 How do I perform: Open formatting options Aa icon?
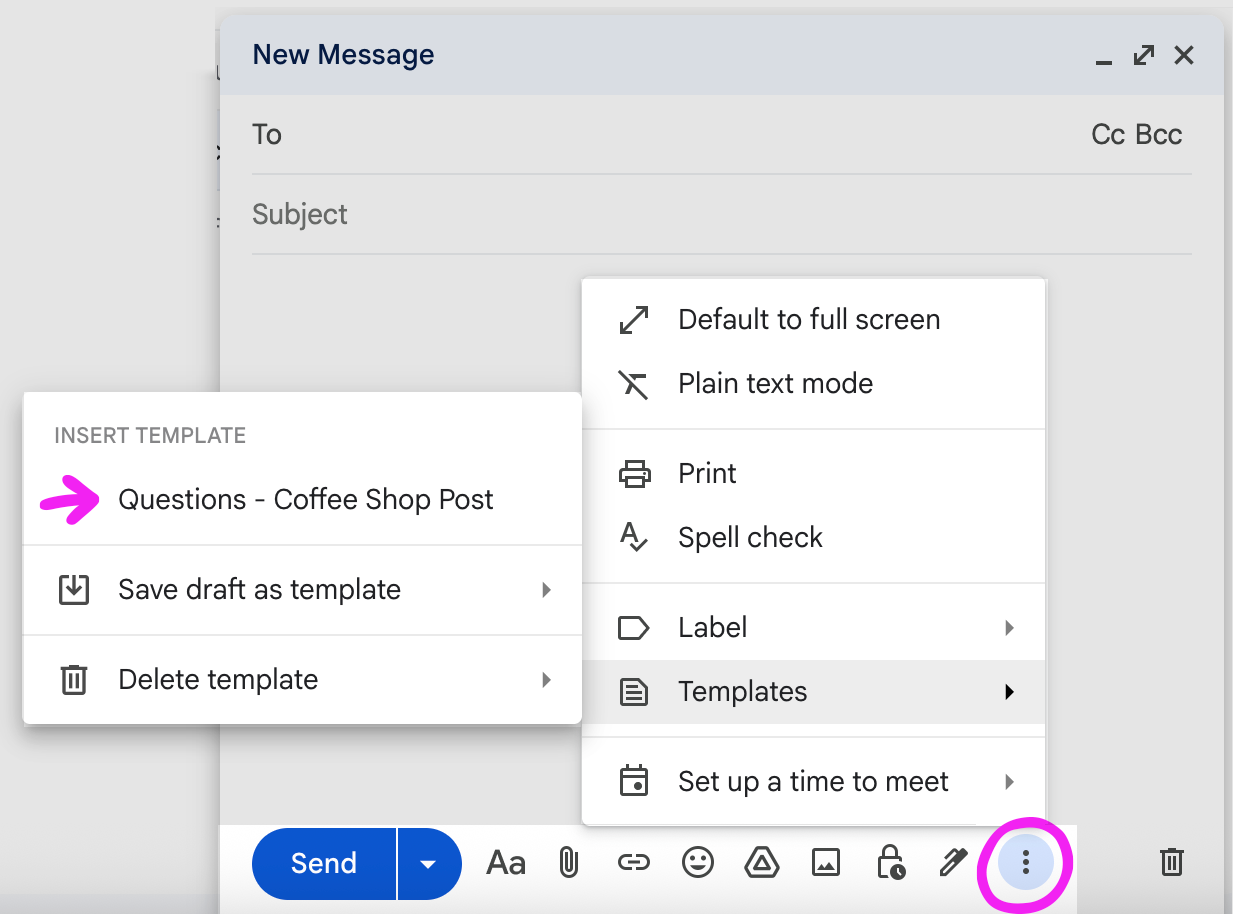click(x=505, y=863)
